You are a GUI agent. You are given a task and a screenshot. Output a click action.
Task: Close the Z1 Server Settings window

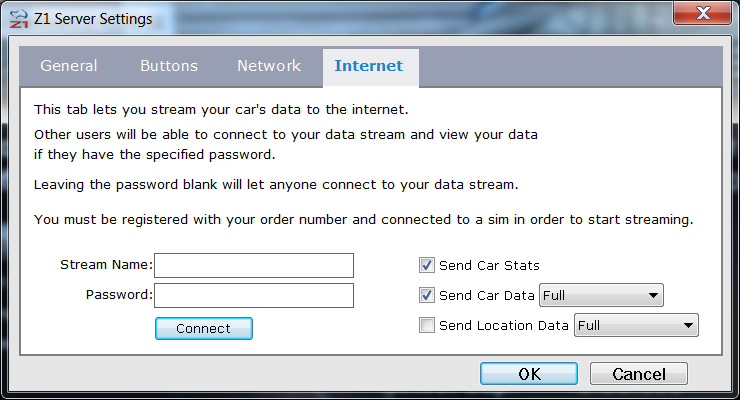pyautogui.click(x=702, y=13)
